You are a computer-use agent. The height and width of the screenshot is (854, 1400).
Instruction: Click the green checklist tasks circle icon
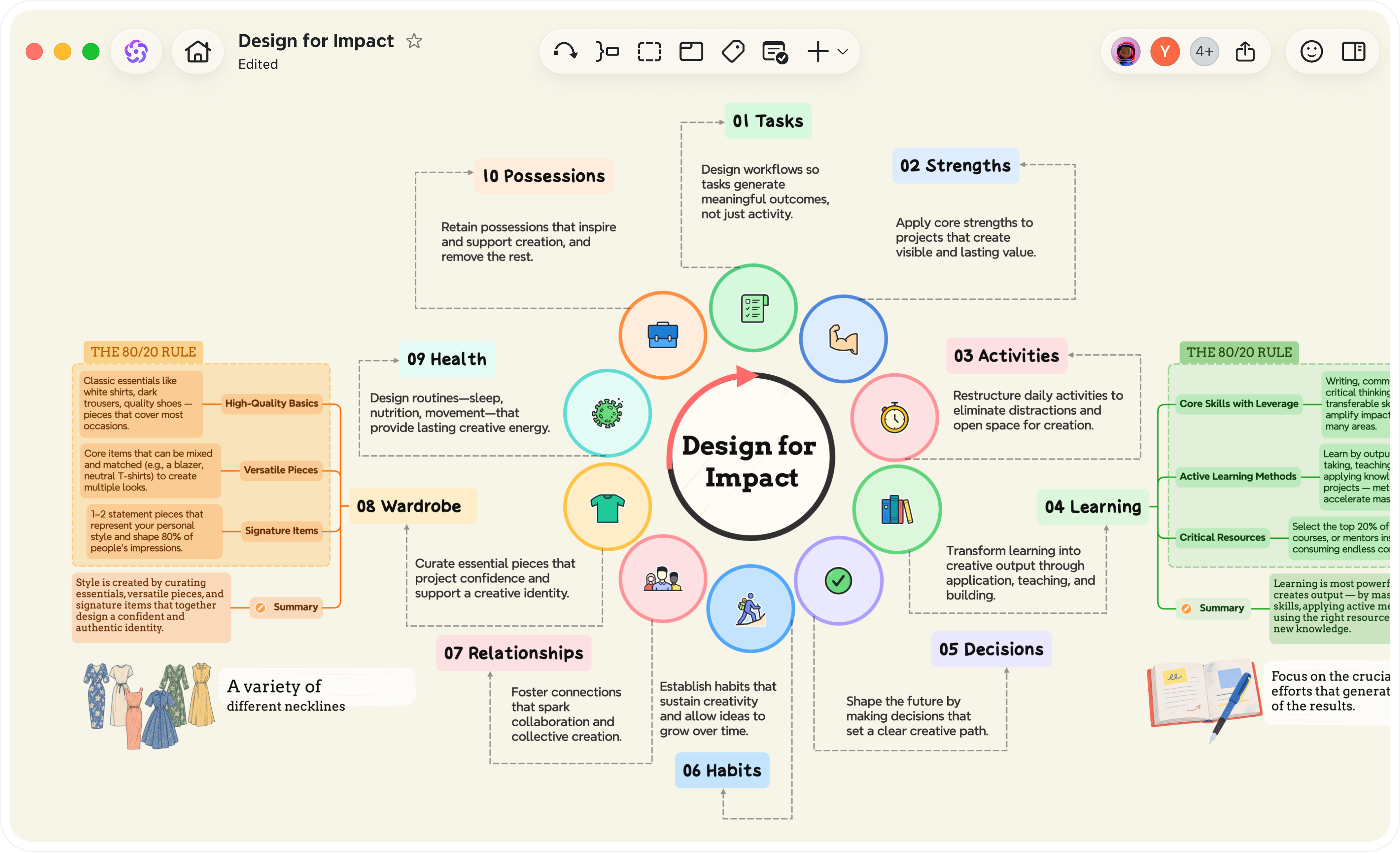(753, 309)
